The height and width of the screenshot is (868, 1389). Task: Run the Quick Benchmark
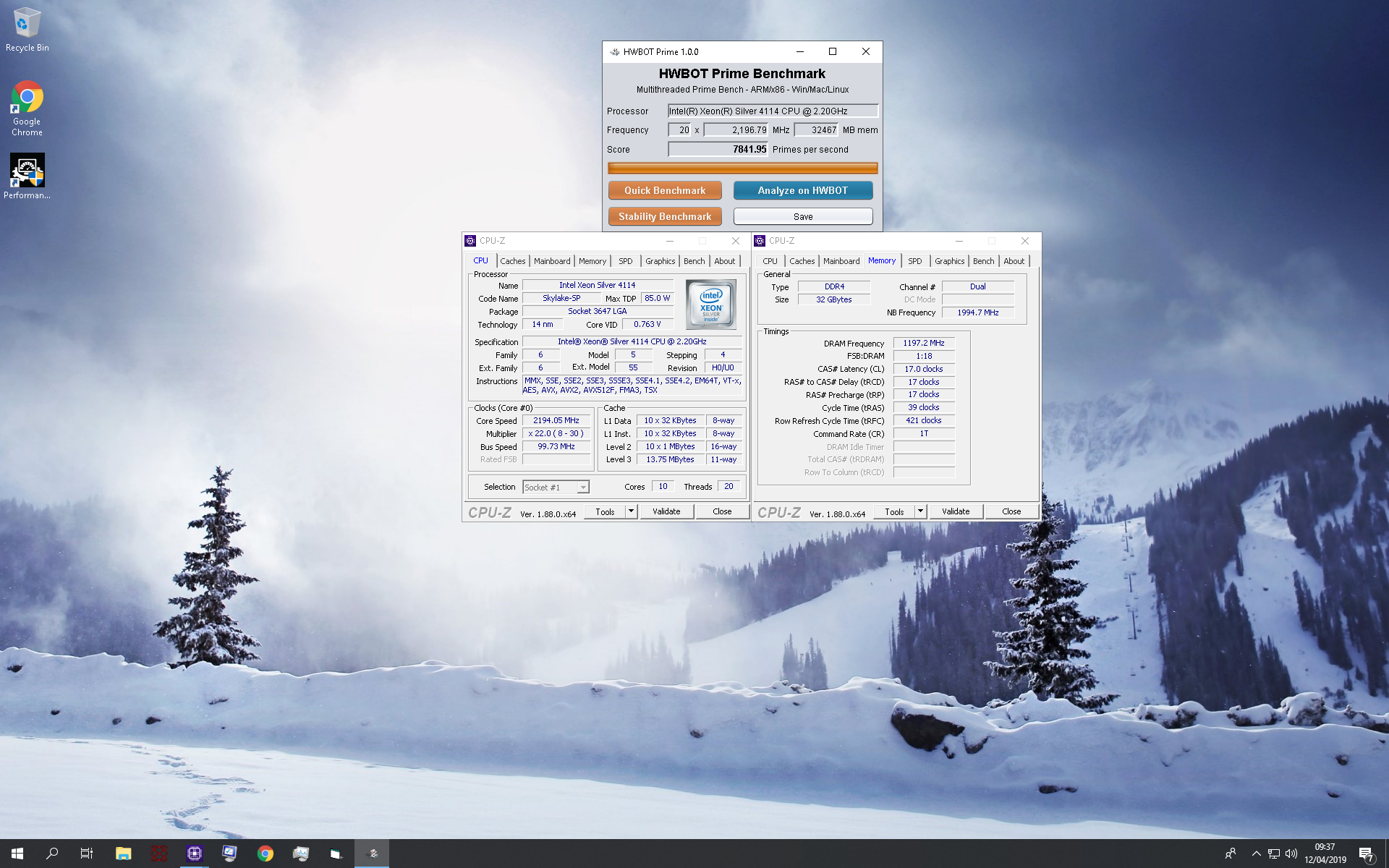click(665, 190)
